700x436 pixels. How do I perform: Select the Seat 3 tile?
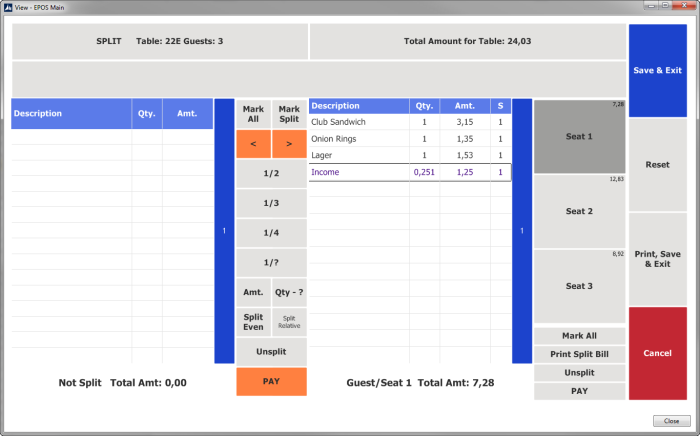(x=580, y=286)
